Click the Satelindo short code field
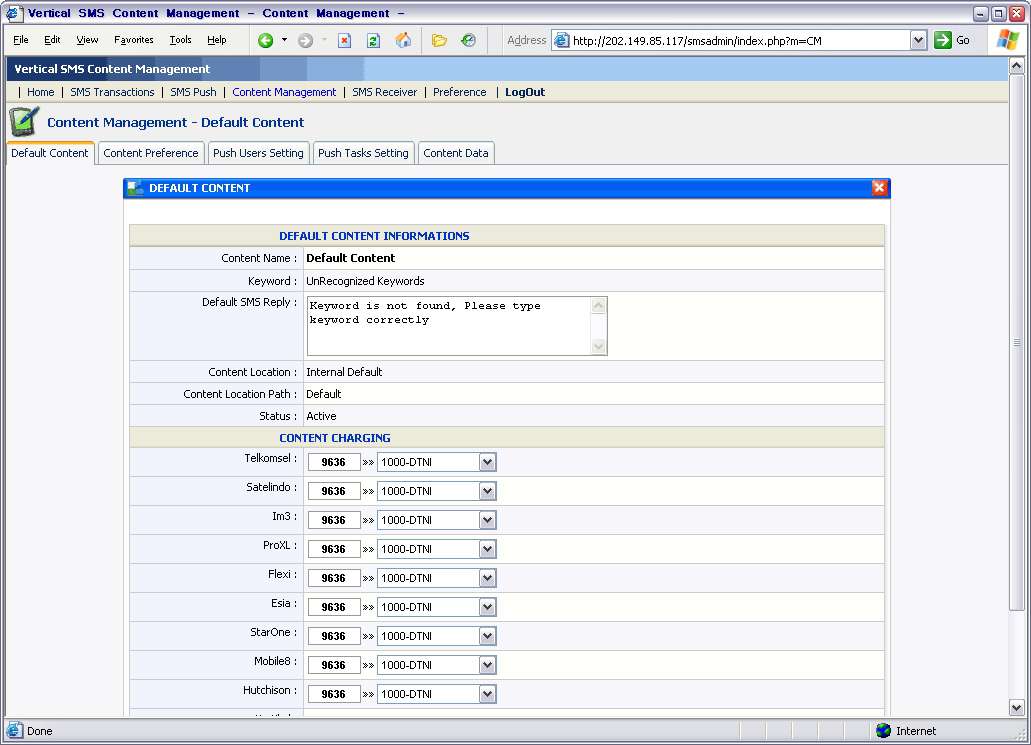Image resolution: width=1031 pixels, height=745 pixels. click(x=333, y=491)
